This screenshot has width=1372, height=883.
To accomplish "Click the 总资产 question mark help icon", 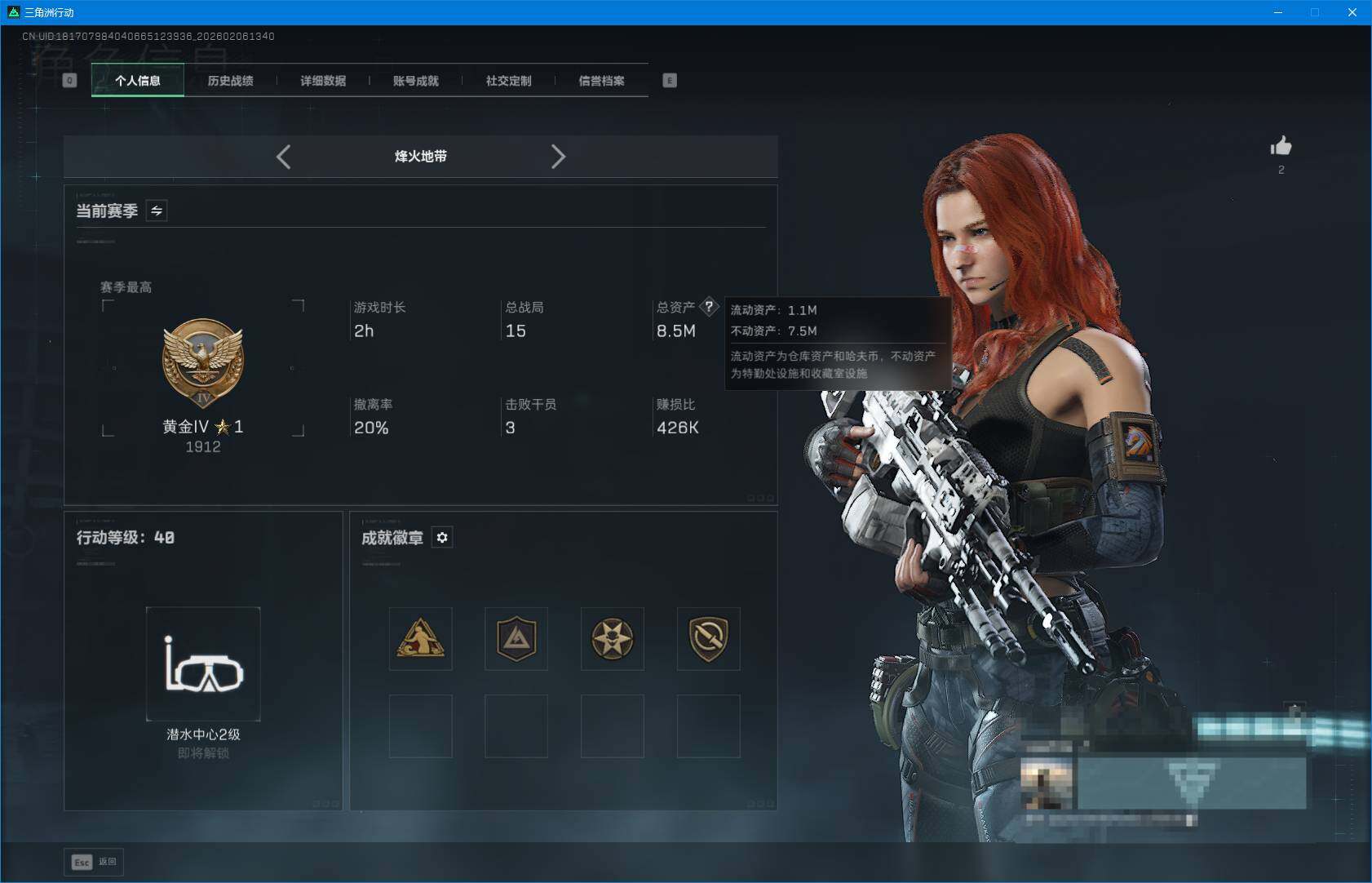I will [x=709, y=307].
